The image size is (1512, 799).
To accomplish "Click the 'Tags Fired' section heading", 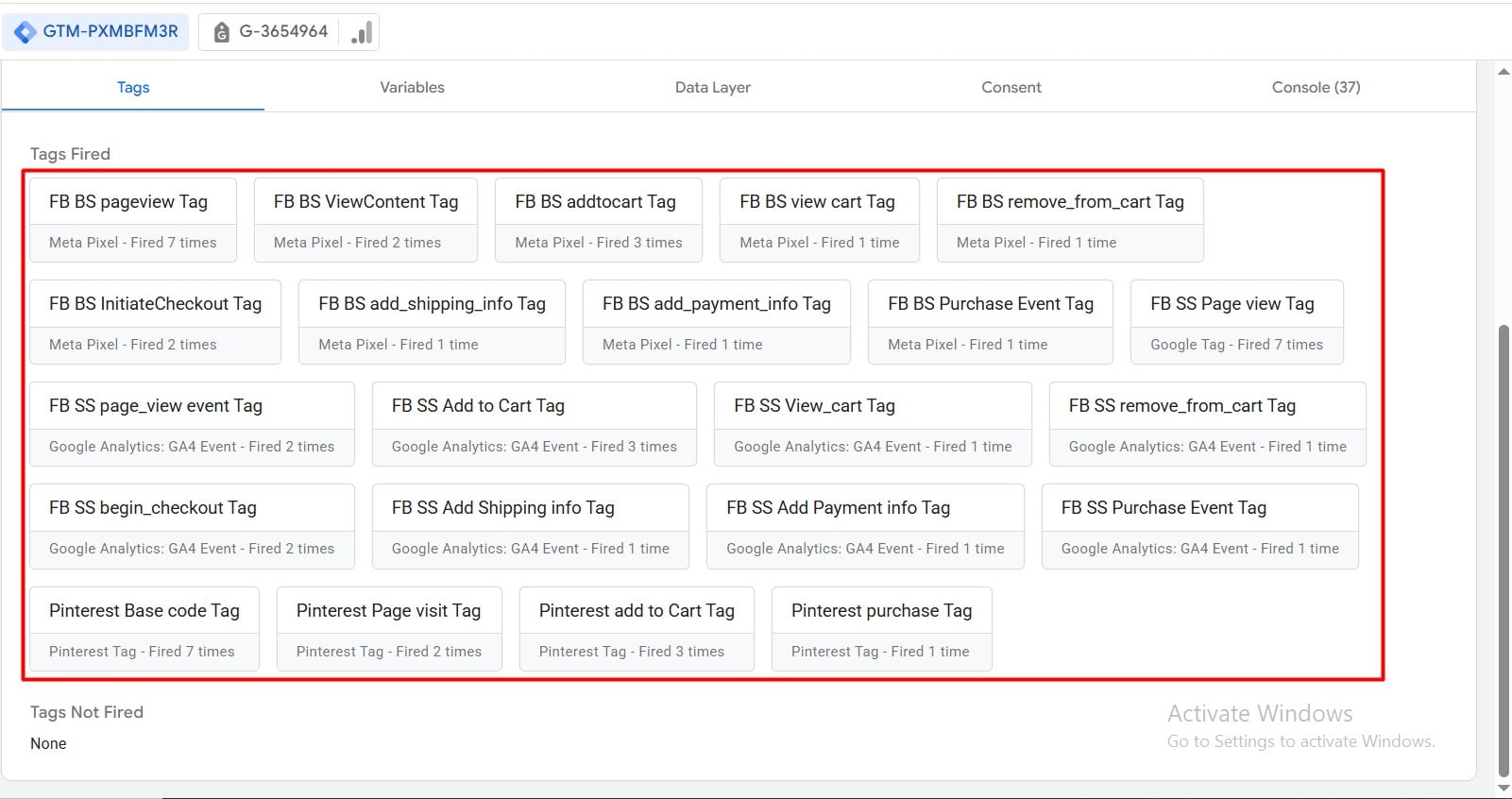I will click(x=70, y=154).
